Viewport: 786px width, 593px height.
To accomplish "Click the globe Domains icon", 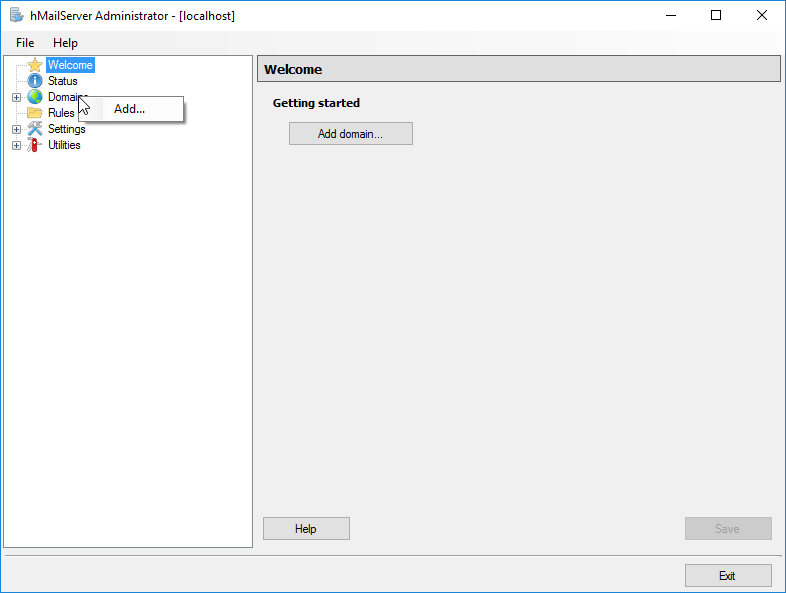I will pyautogui.click(x=35, y=97).
